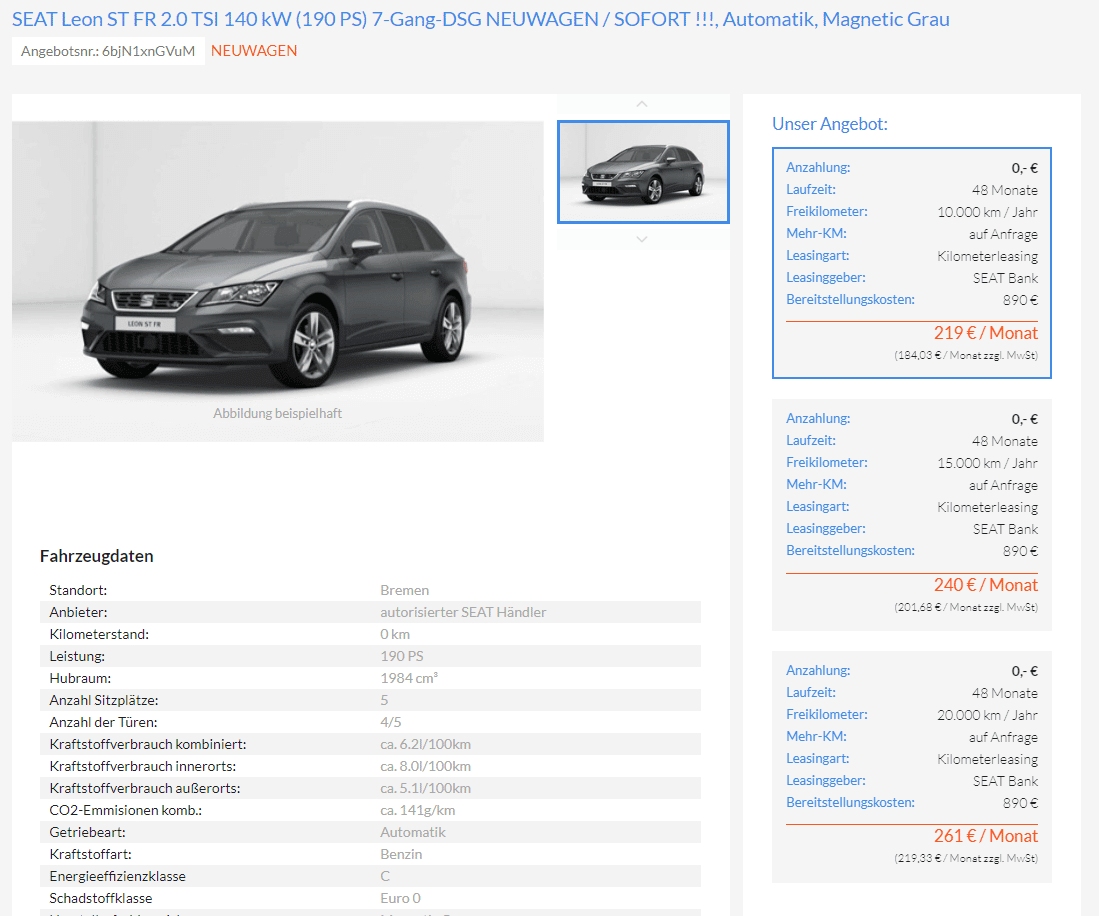
Task: Click the SEAT Leon ST FR page title
Action: click(481, 19)
